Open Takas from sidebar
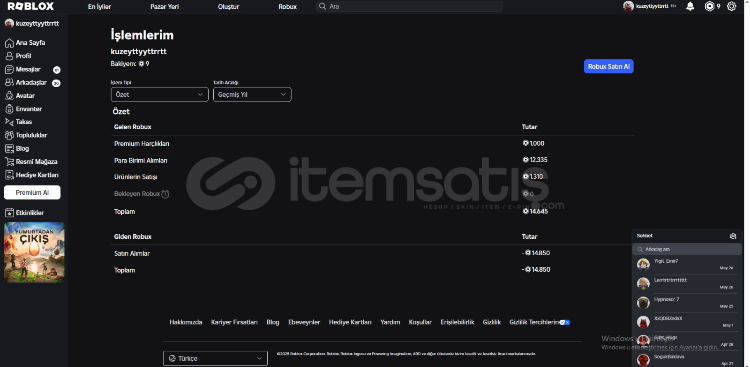The height and width of the screenshot is (367, 750). click(x=18, y=122)
